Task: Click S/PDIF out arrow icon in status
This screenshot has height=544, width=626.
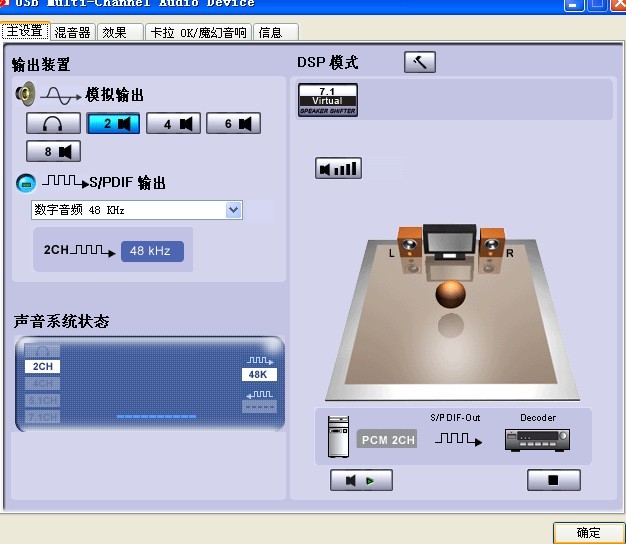Action: pyautogui.click(x=260, y=360)
